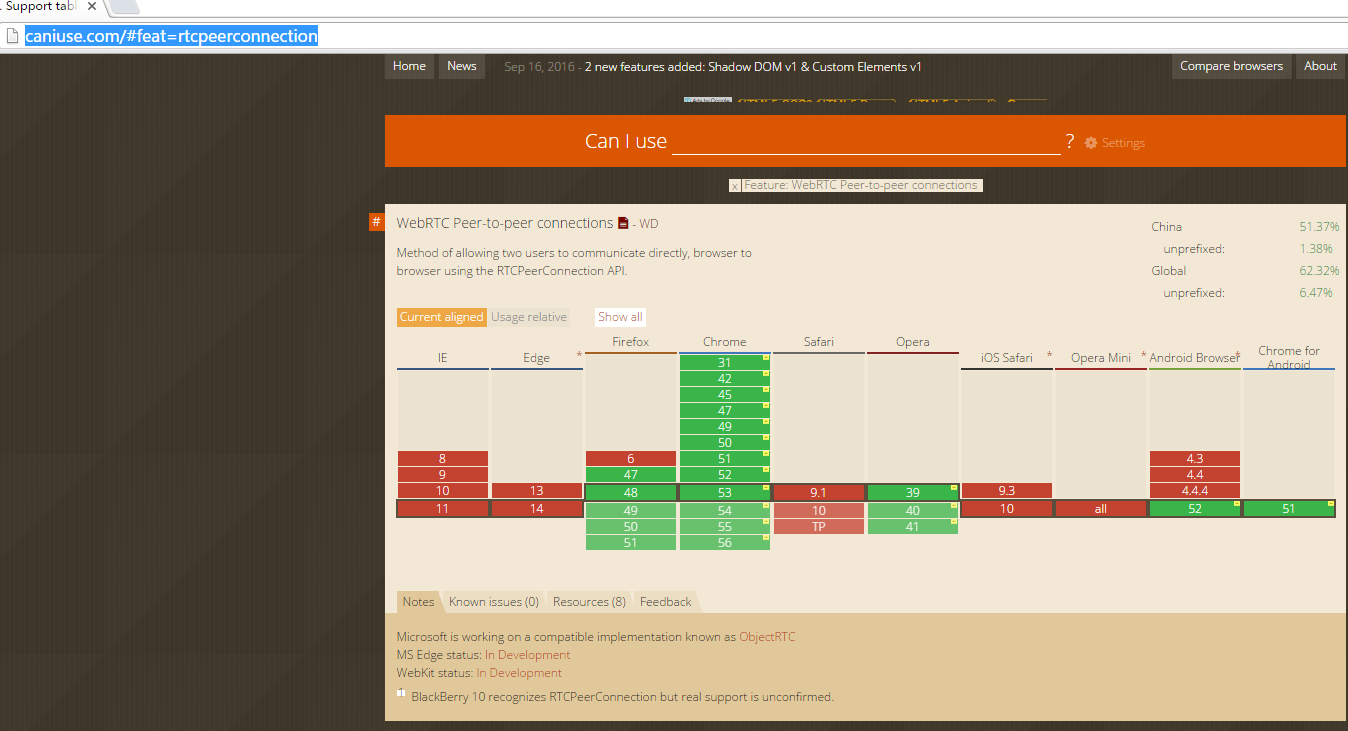1348x731 pixels.
Task: Click Opera Mini all cell
Action: point(1100,509)
